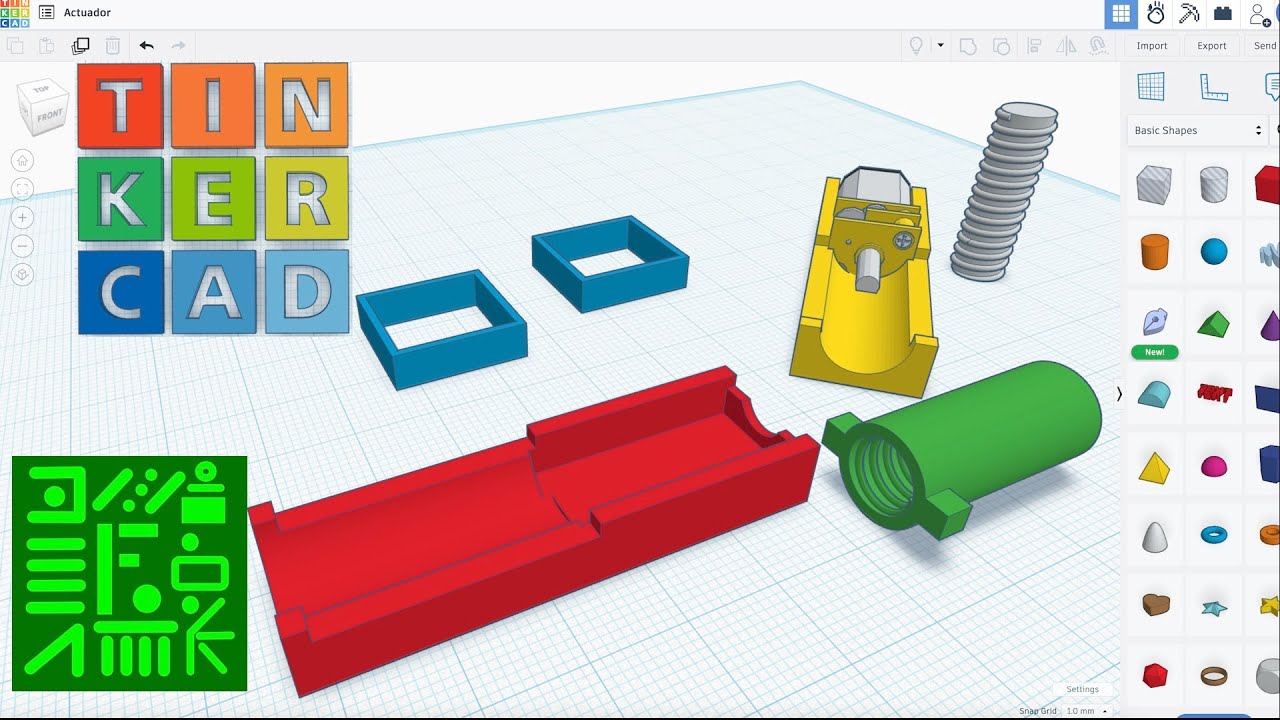Pick the gray Paraboloid shape

(1154, 537)
